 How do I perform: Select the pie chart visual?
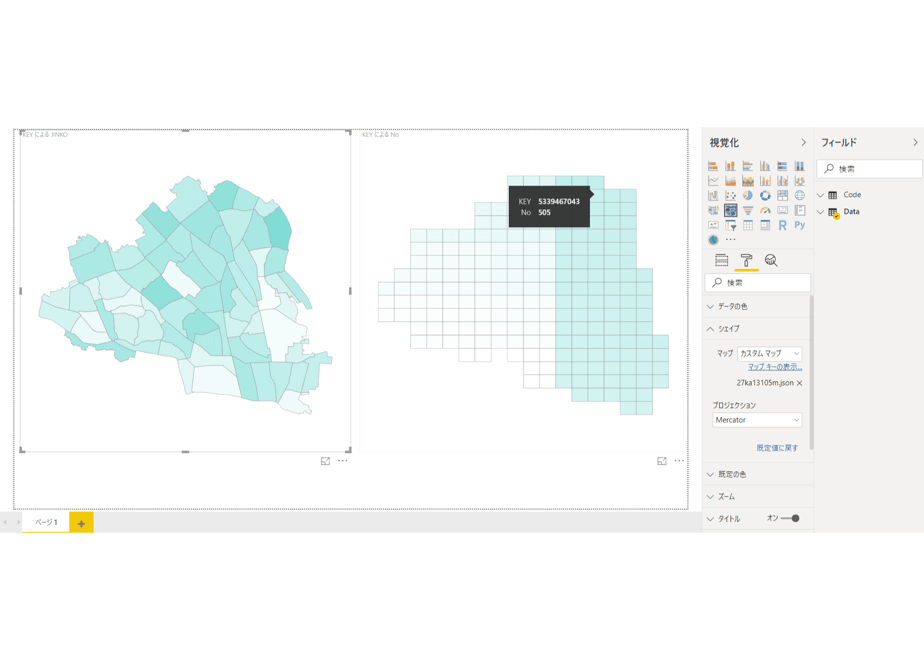tap(748, 195)
